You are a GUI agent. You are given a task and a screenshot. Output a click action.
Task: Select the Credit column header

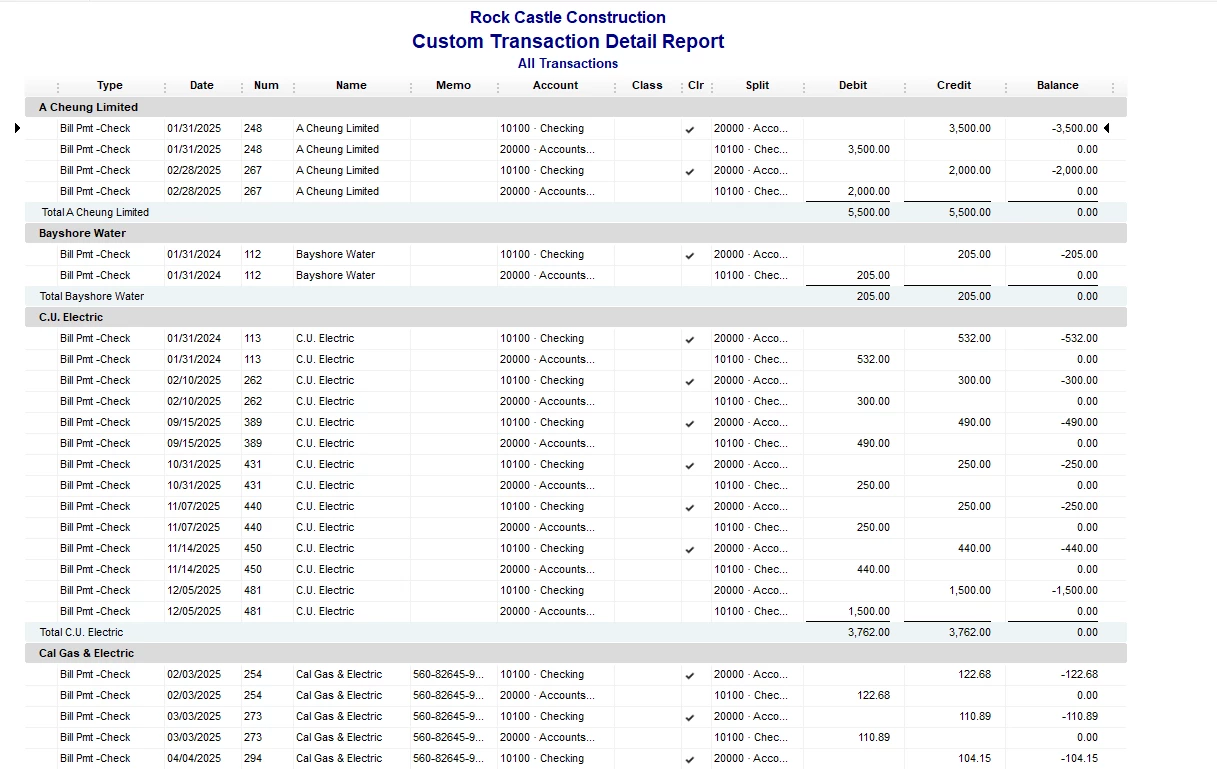pyautogui.click(x=954, y=86)
